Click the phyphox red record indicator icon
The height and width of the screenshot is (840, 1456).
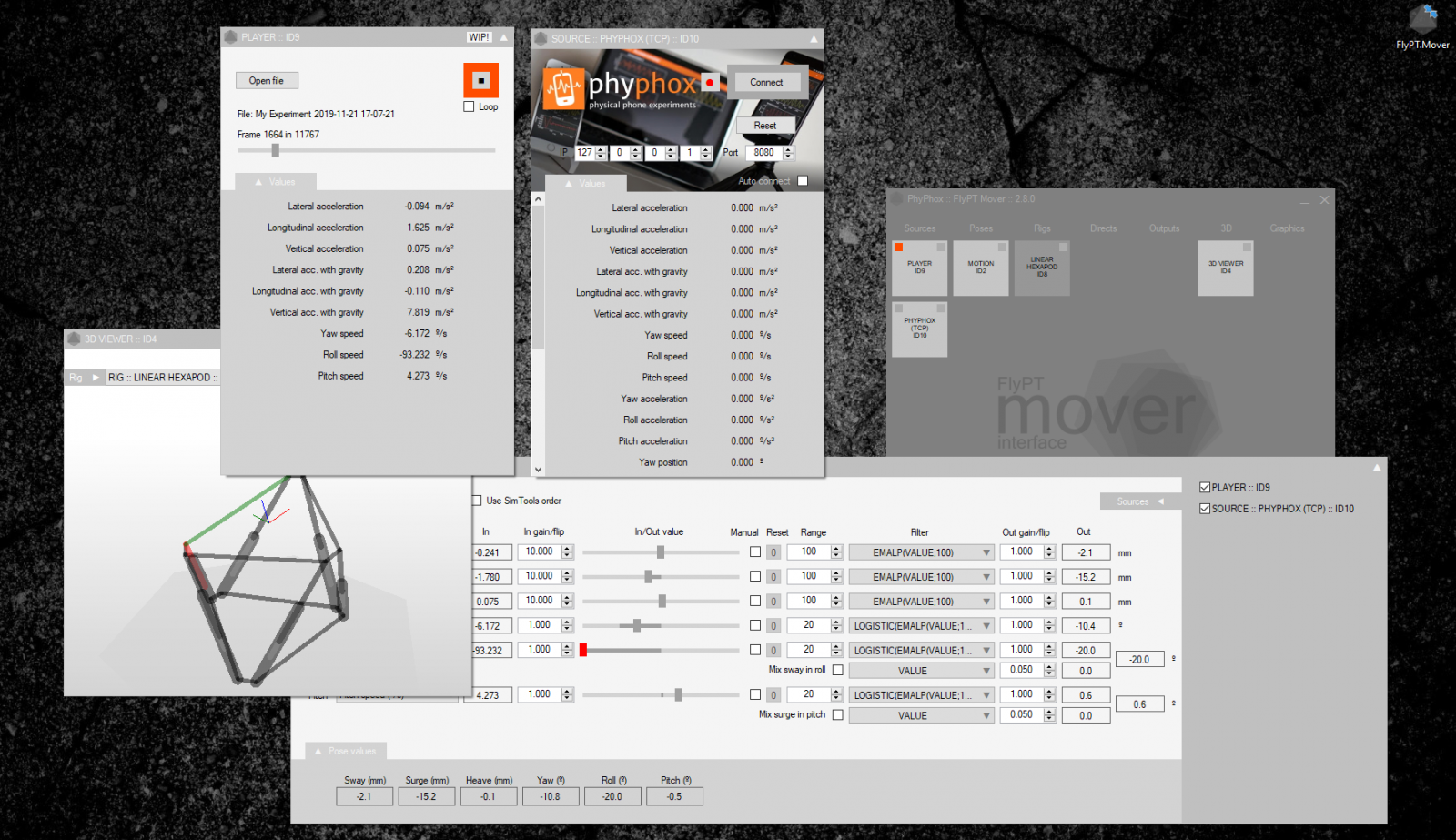click(710, 83)
